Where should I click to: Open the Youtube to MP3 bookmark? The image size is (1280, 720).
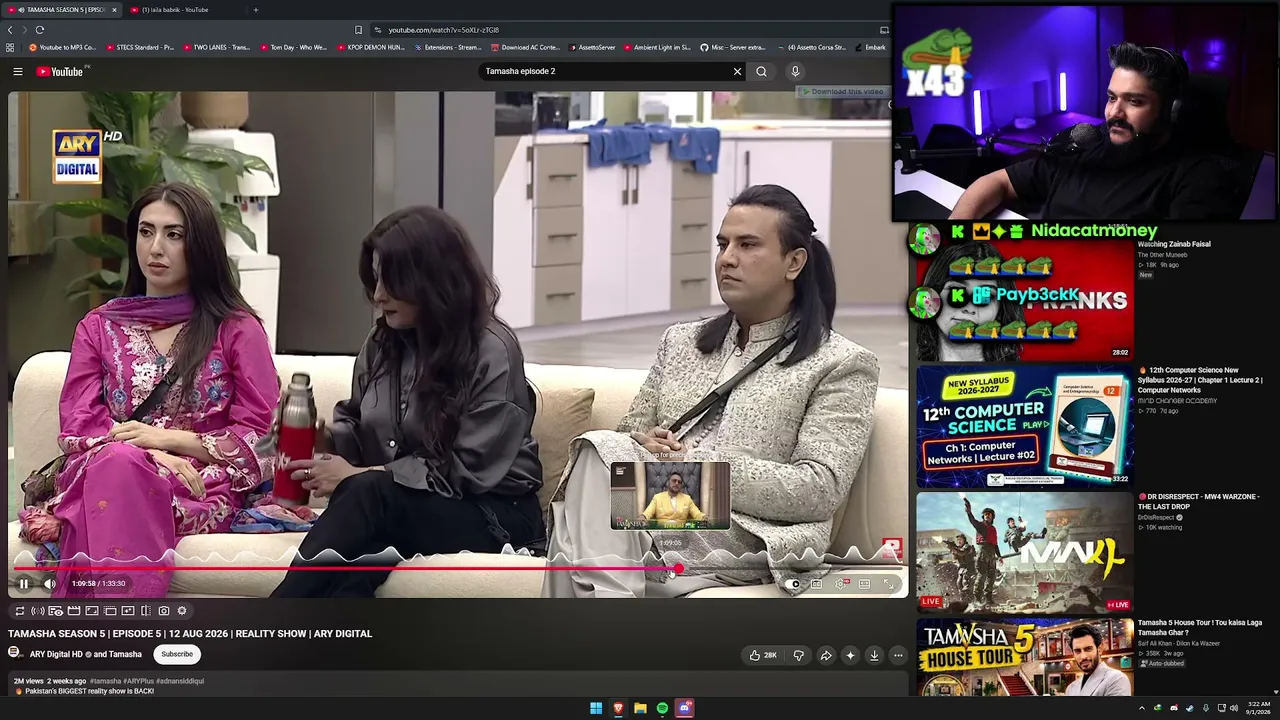[x=63, y=47]
